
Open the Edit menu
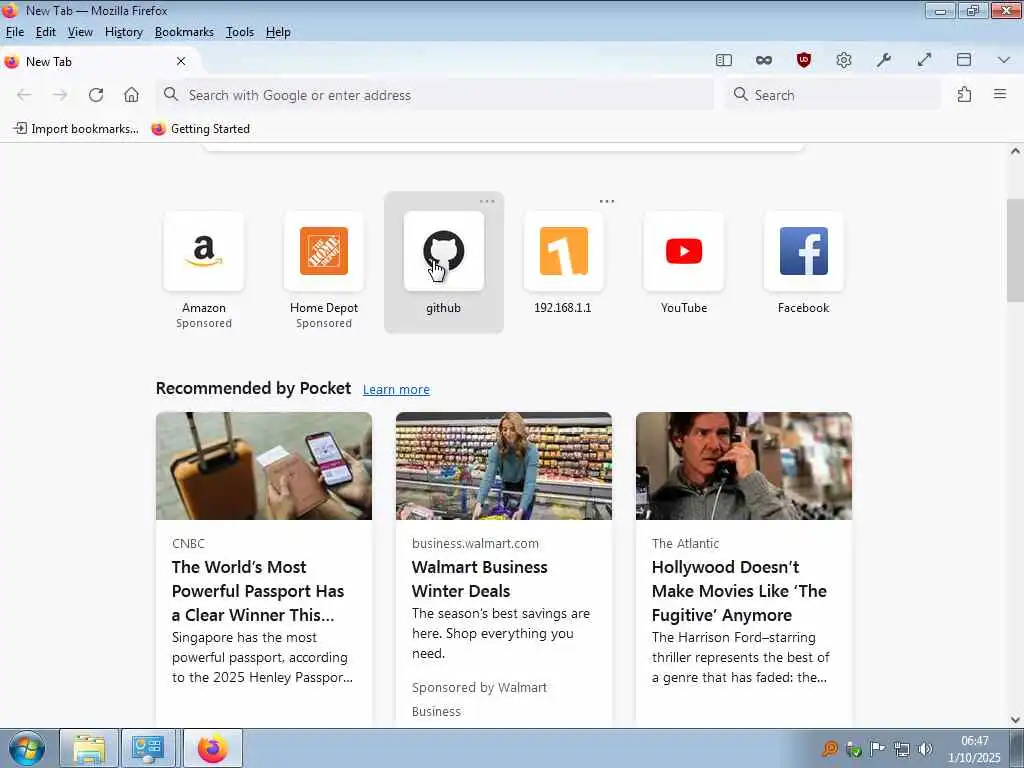(x=46, y=32)
